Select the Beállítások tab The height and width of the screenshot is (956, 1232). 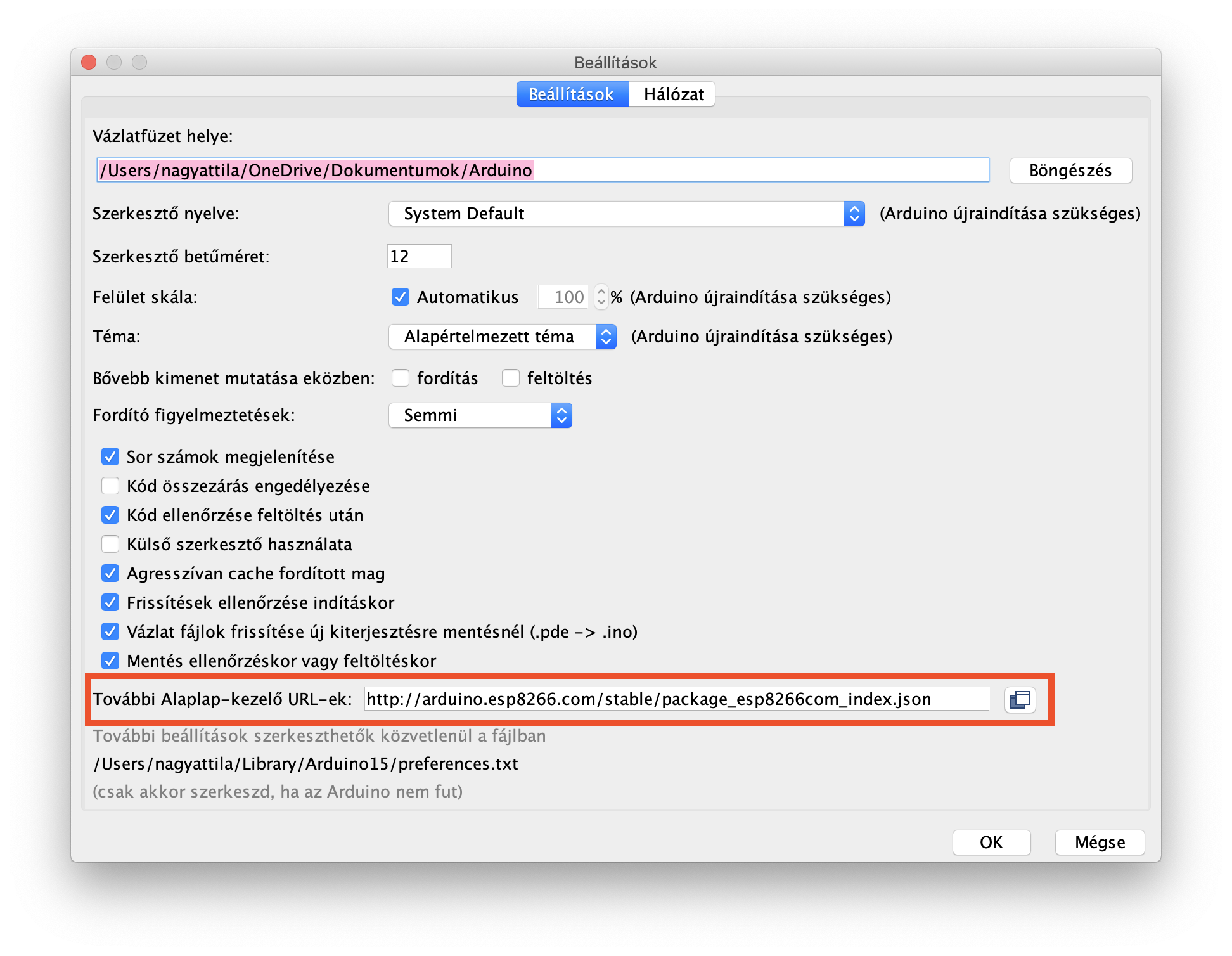point(571,94)
